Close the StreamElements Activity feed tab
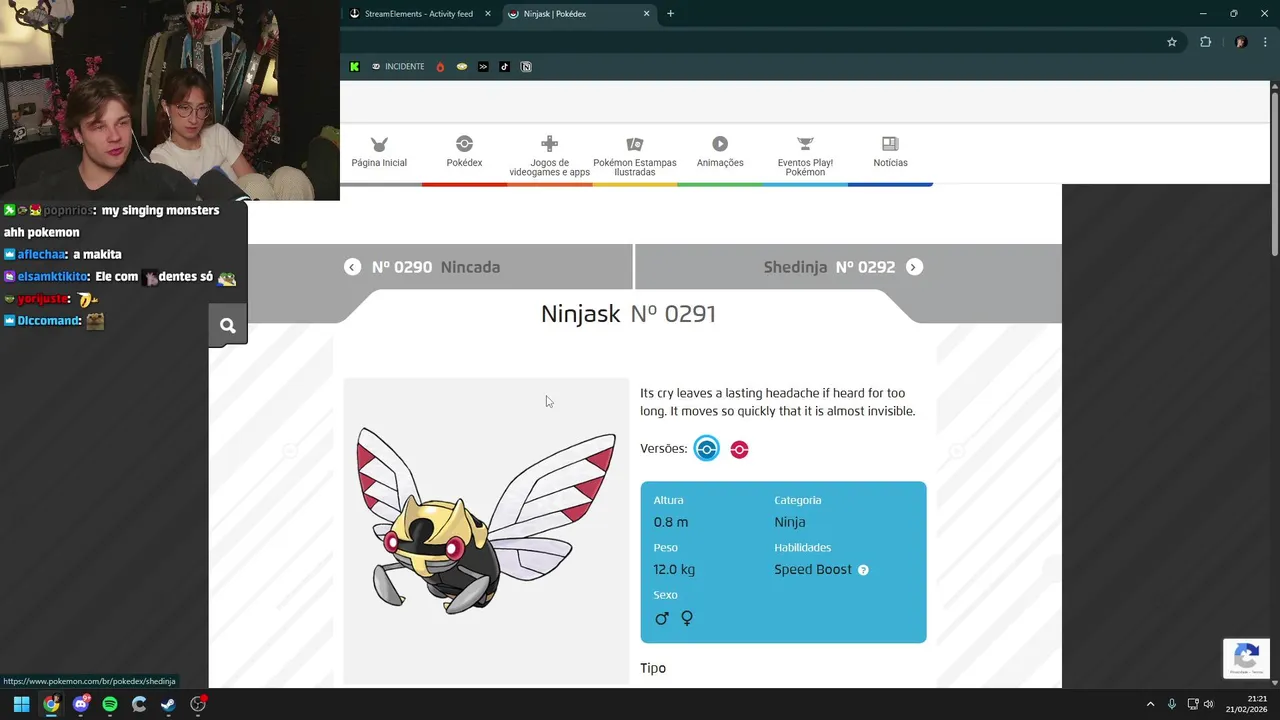The height and width of the screenshot is (720, 1280). (488, 14)
